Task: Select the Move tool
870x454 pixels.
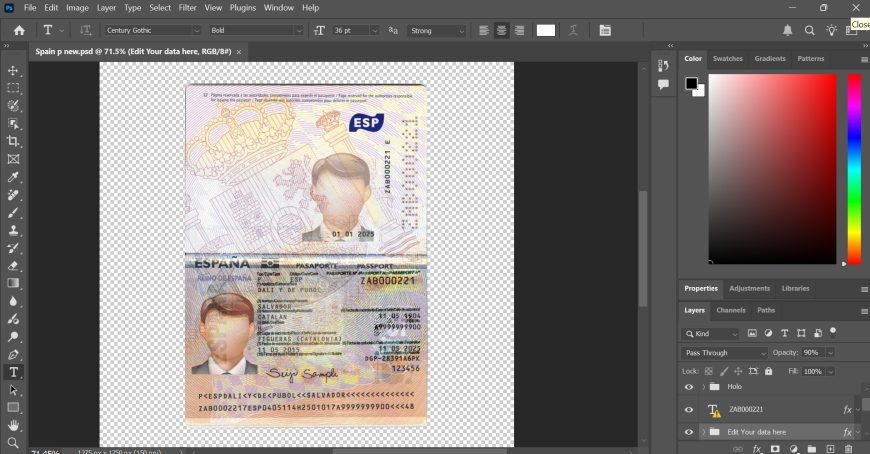Action: [13, 70]
